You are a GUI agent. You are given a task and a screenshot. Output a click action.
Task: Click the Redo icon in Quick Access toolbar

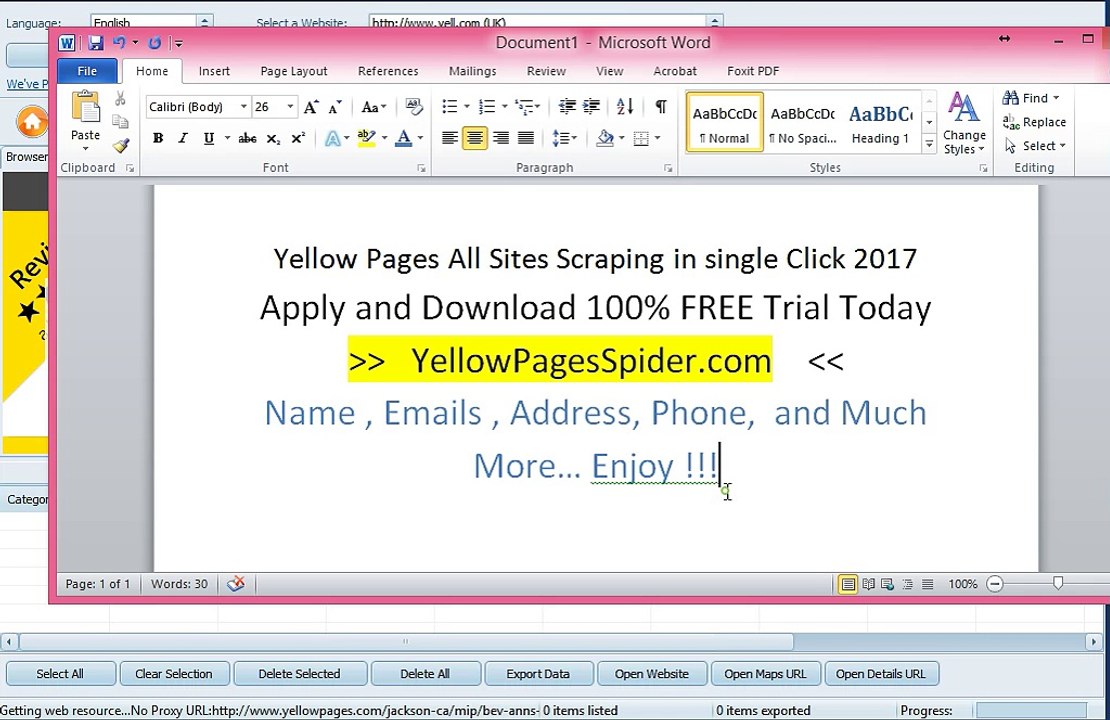coord(154,43)
